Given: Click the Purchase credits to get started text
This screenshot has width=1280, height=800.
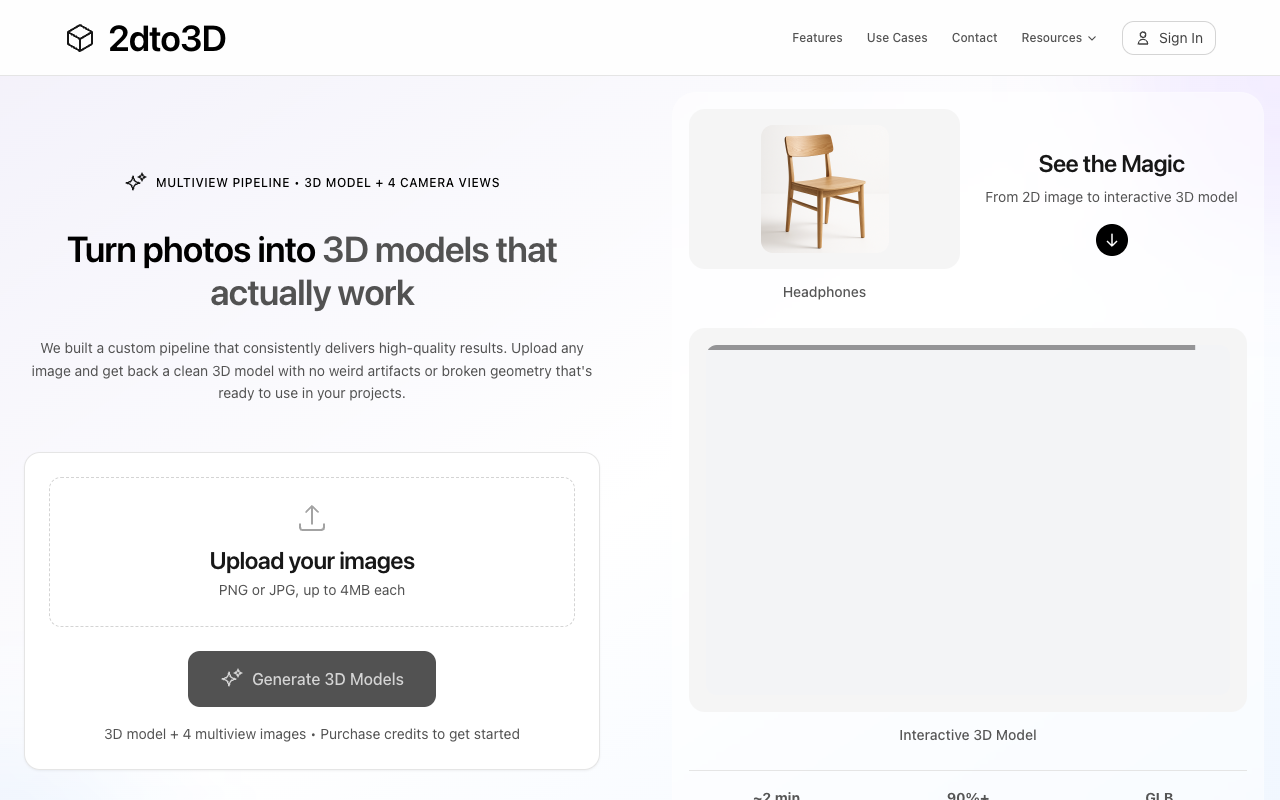Looking at the screenshot, I should 419,734.
